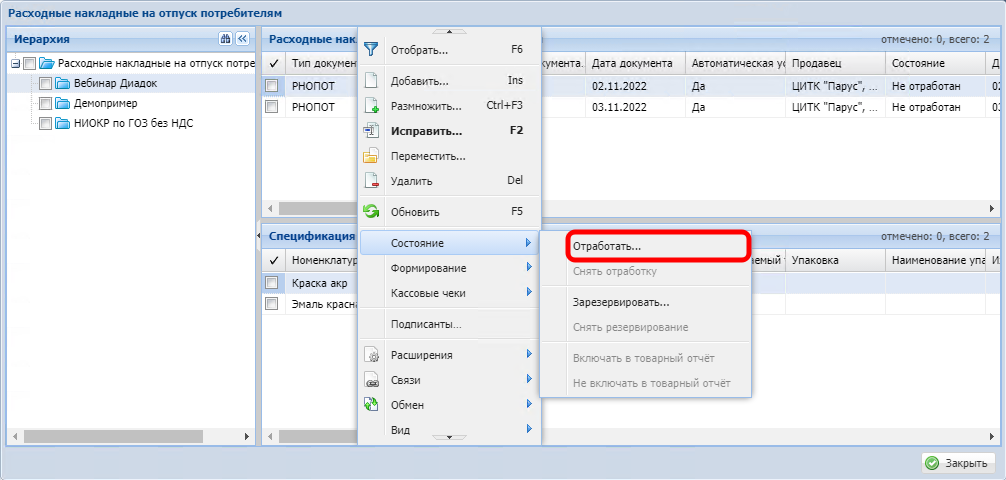Click the binoculars search icon in Иерархия
Image resolution: width=1006 pixels, height=480 pixels.
click(x=225, y=39)
